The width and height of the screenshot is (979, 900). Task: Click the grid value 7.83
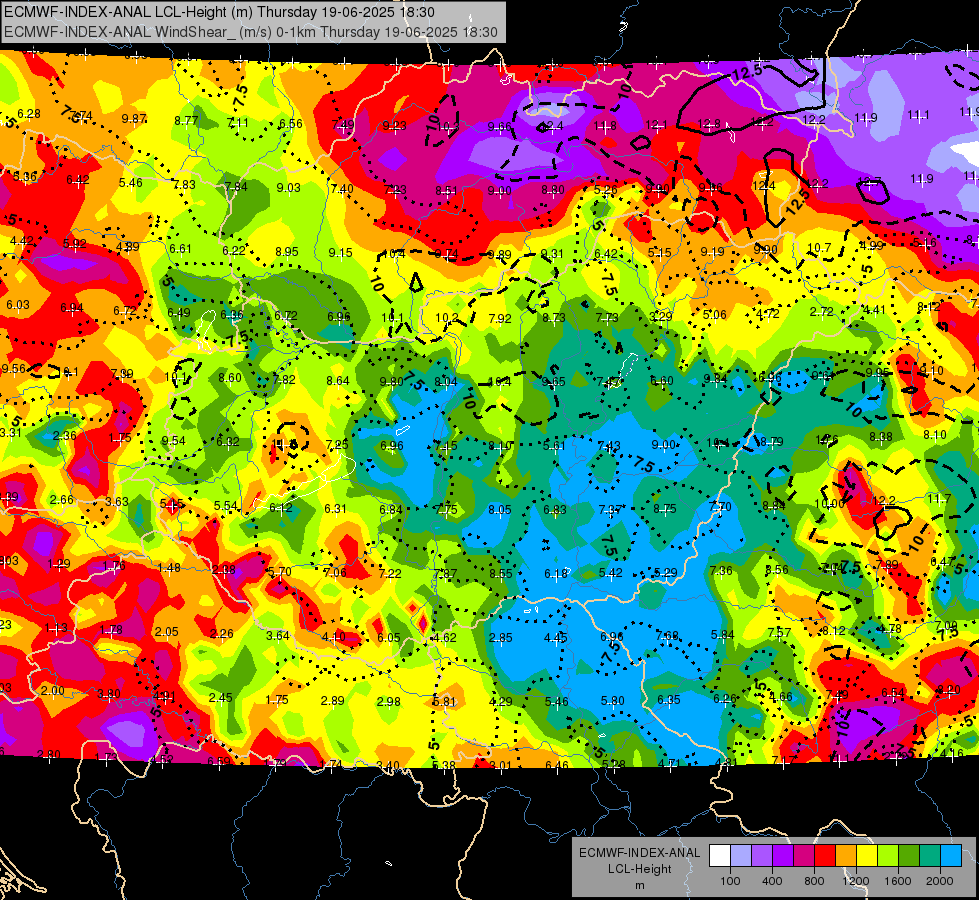click(184, 185)
